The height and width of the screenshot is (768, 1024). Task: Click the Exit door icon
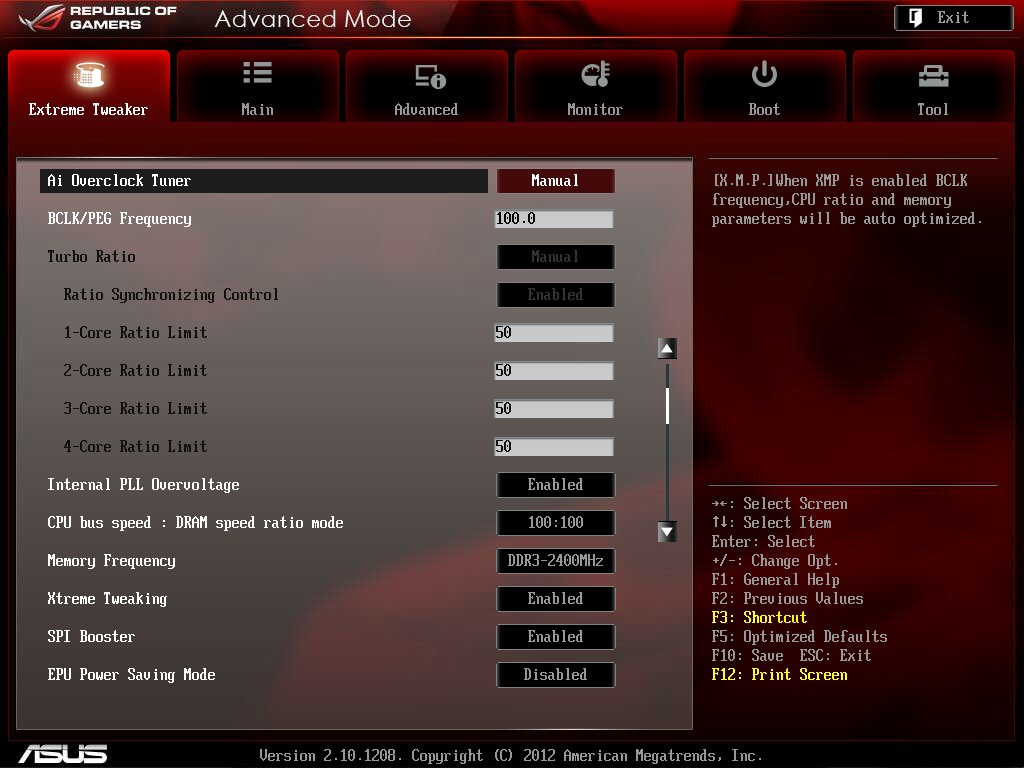tap(915, 18)
